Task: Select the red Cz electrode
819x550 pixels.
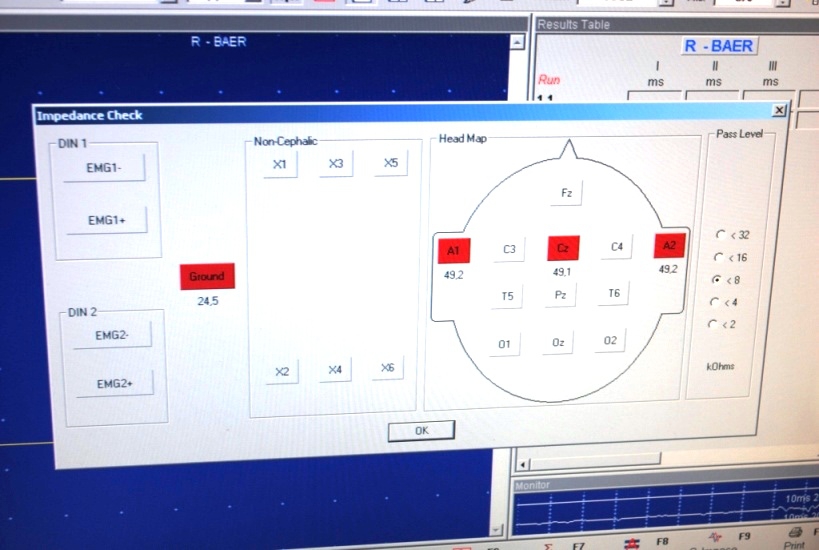Action: [x=563, y=248]
